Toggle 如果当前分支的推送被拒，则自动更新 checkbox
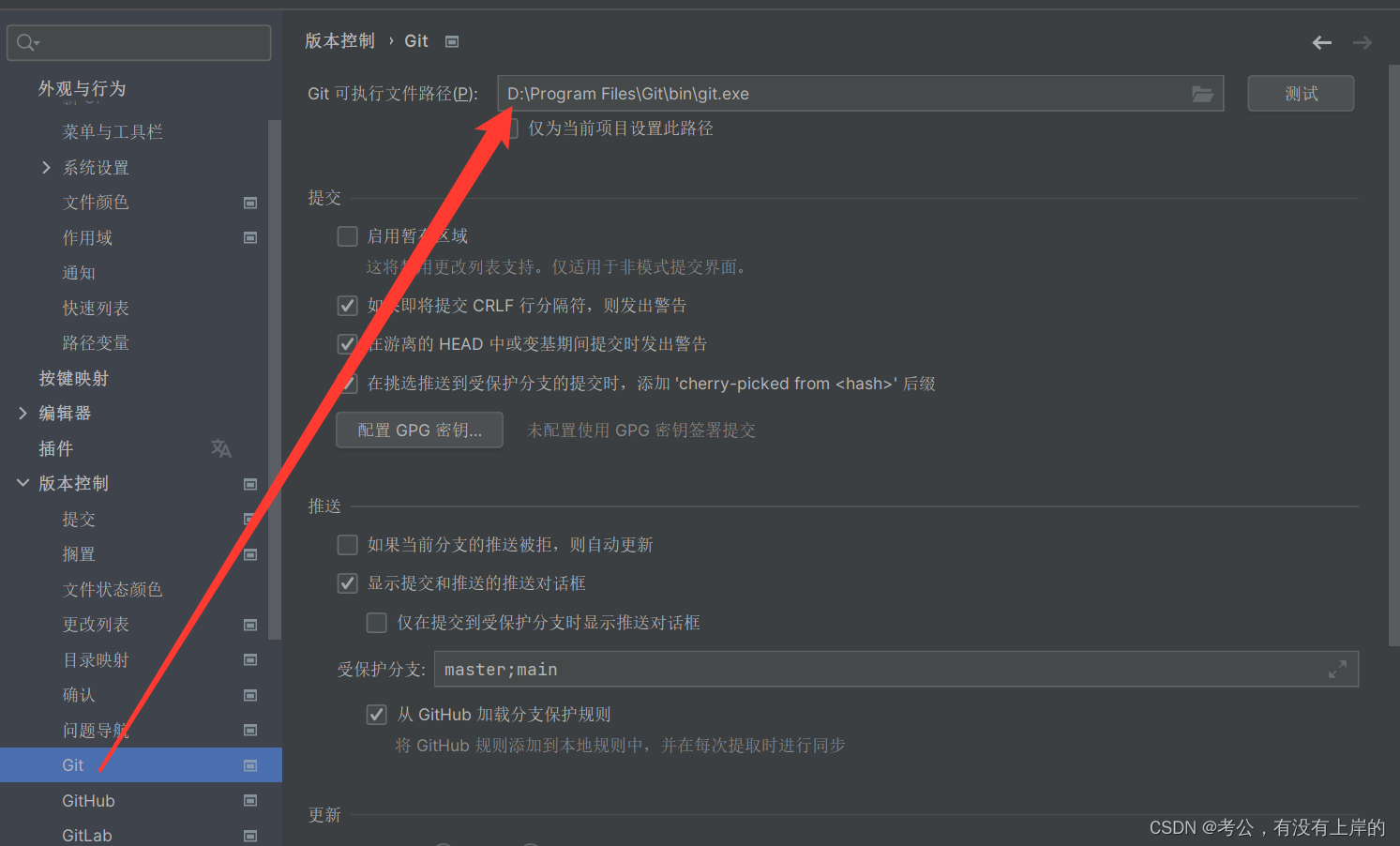Screen dimensions: 1400x846 pyautogui.click(x=348, y=544)
